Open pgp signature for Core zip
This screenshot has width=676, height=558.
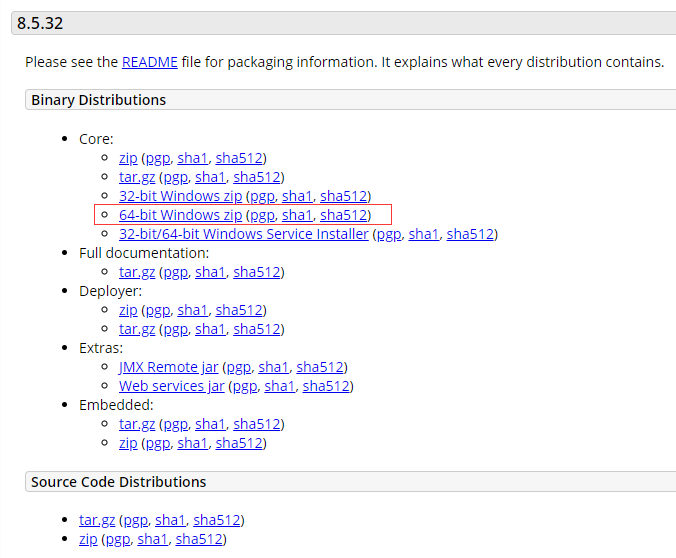[x=158, y=158]
